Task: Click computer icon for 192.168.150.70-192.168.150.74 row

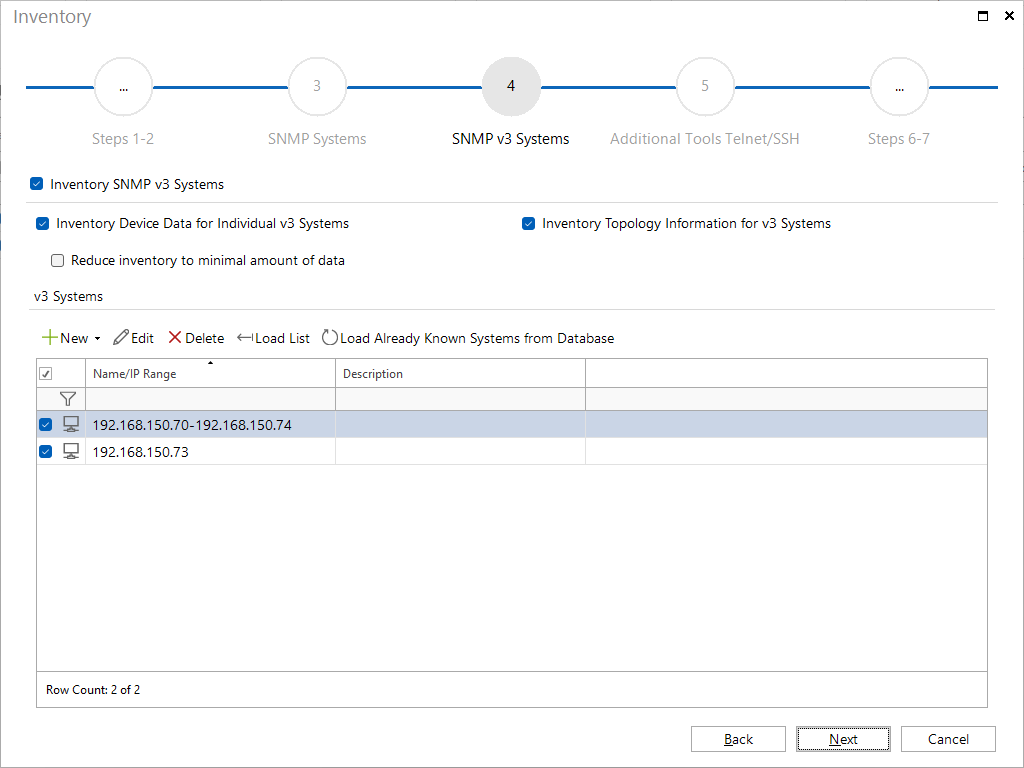Action: pyautogui.click(x=71, y=424)
